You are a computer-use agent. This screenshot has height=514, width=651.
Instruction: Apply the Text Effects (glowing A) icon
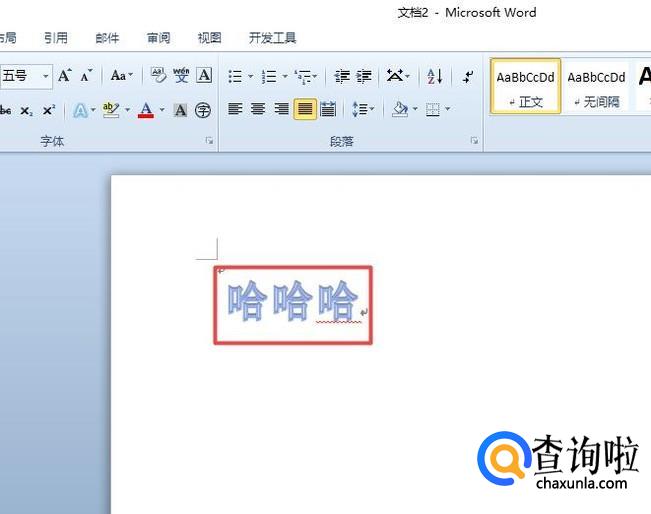(80, 111)
